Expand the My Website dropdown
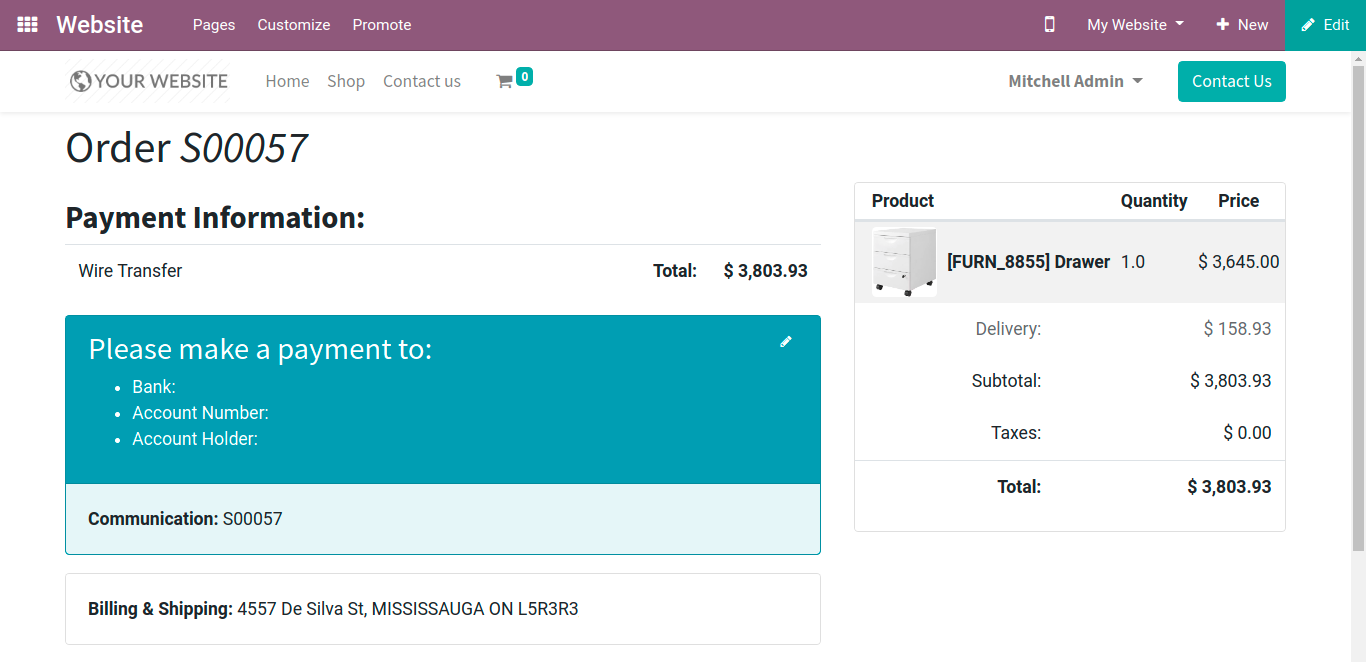 coord(1135,25)
